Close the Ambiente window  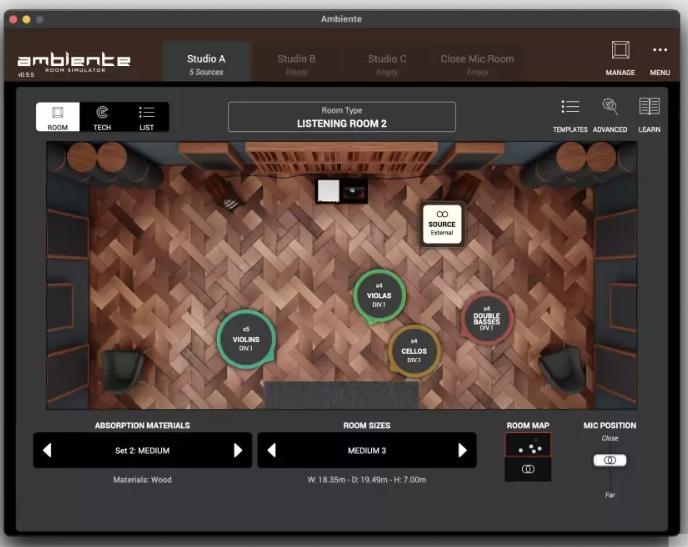click(x=13, y=19)
